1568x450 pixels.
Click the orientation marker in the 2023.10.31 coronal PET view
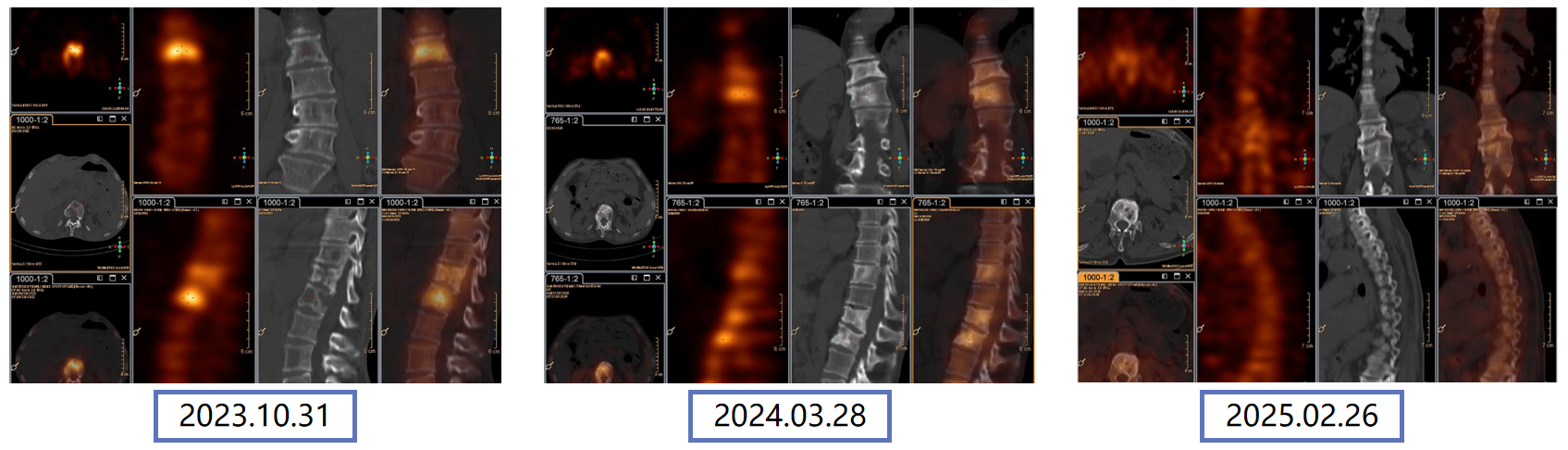coord(244,157)
